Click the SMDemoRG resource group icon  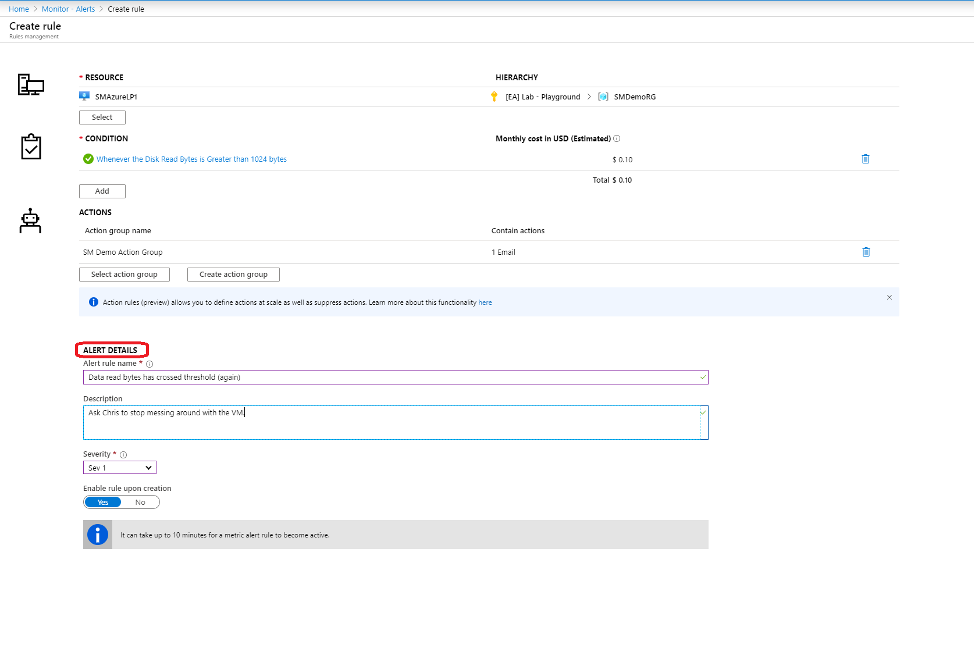pos(602,96)
